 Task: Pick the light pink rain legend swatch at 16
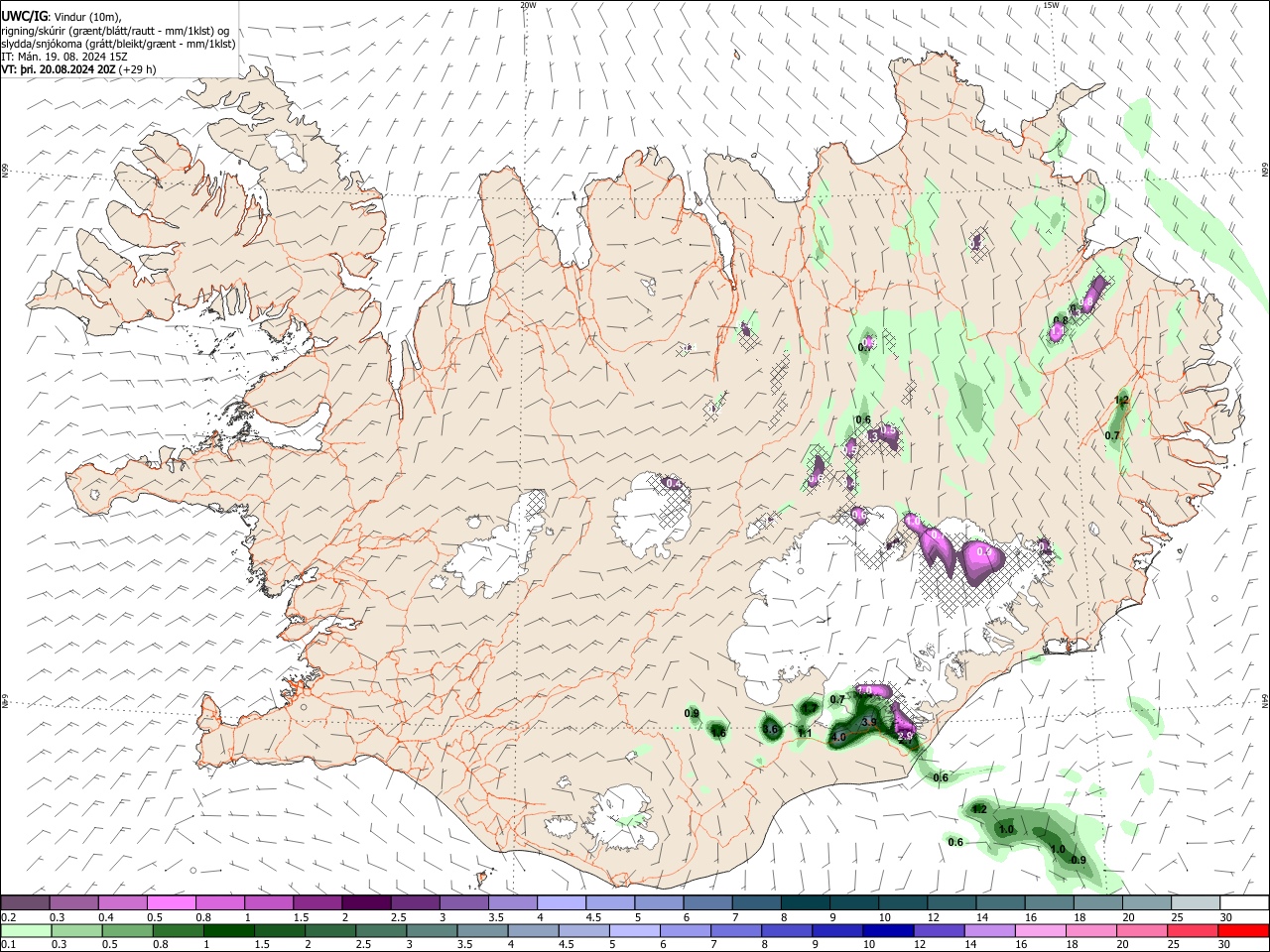[x=1039, y=930]
